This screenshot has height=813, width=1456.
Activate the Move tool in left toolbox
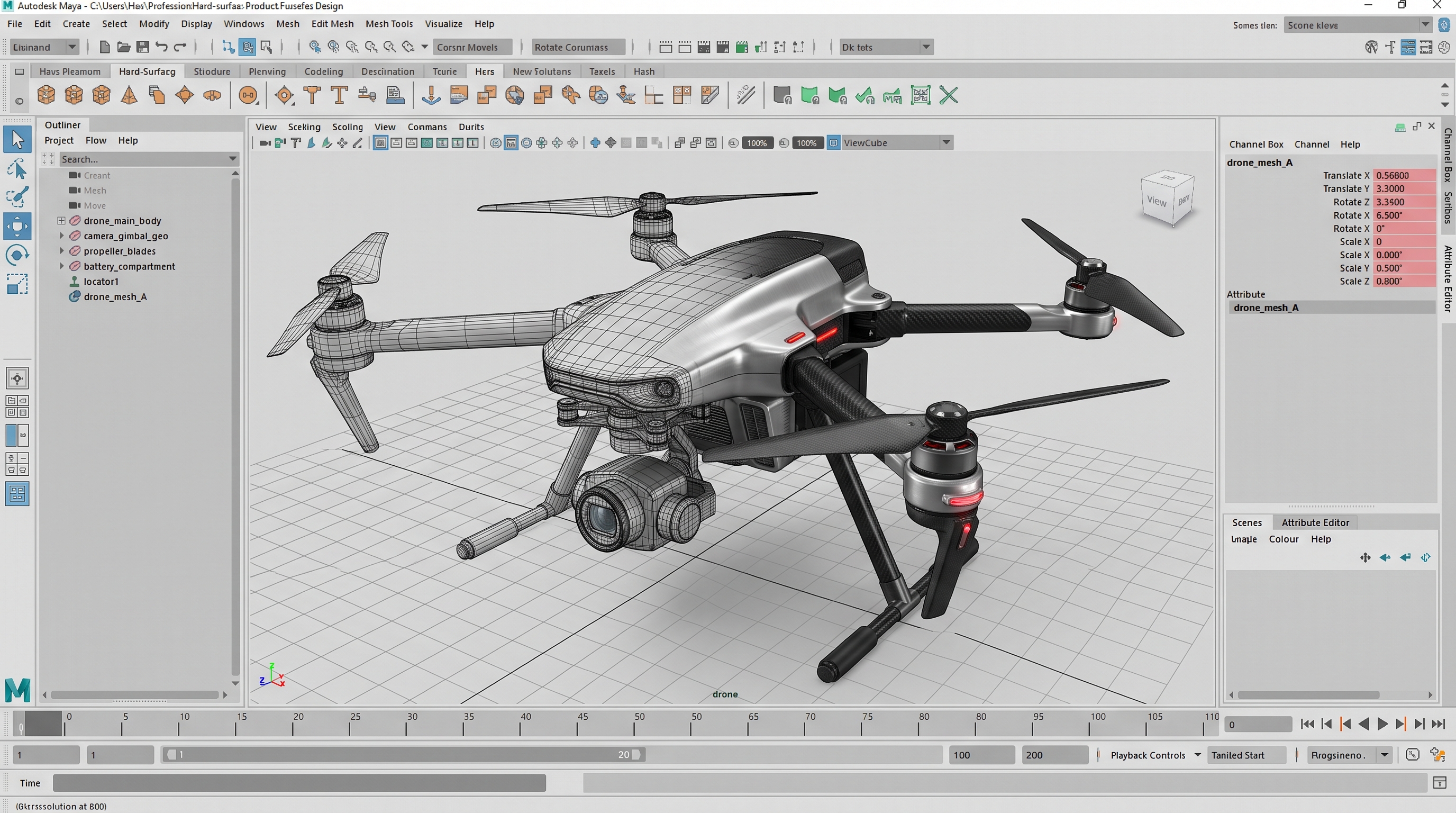[17, 227]
